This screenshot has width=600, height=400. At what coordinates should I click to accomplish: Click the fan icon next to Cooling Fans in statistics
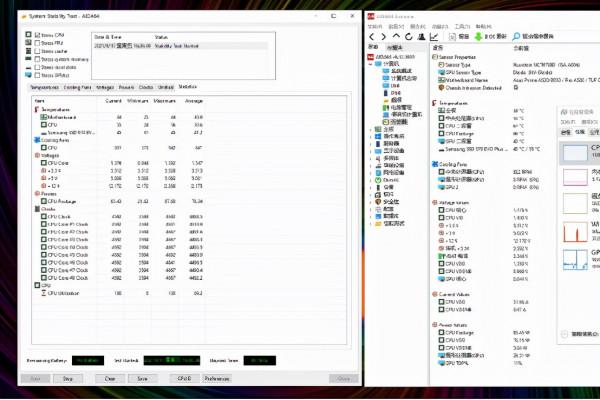(x=37, y=140)
